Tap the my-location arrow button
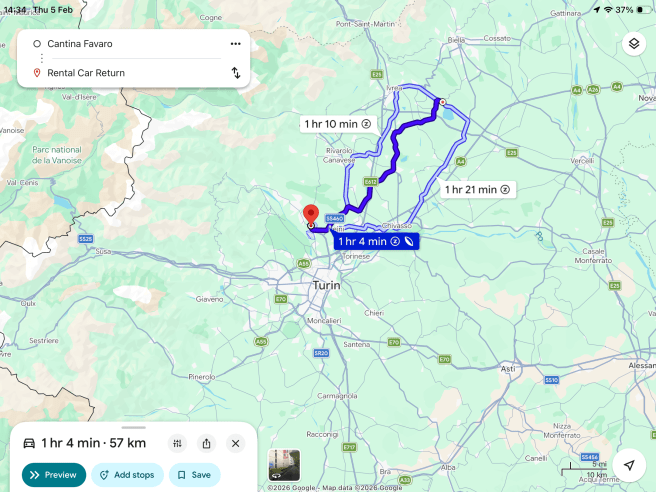The height and width of the screenshot is (492, 656). click(x=629, y=465)
